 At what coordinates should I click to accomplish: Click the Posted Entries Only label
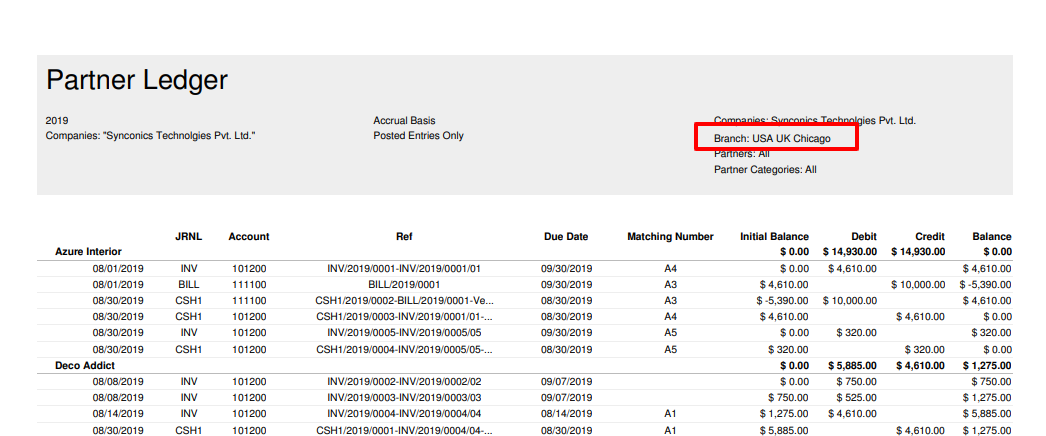(418, 136)
